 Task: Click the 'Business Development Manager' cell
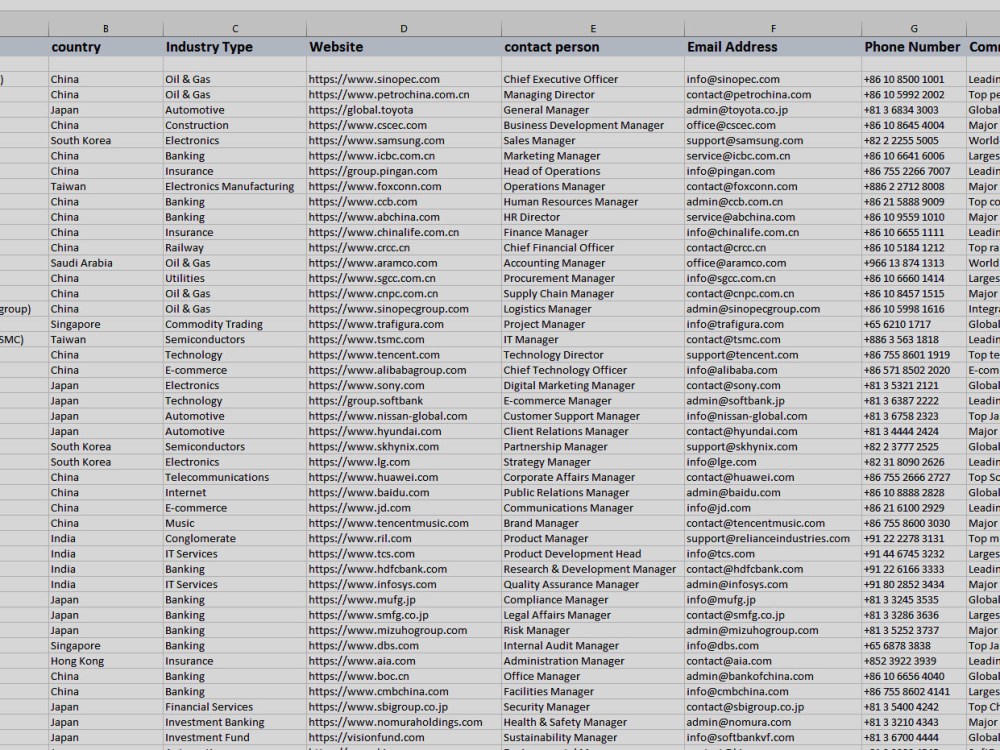point(593,125)
